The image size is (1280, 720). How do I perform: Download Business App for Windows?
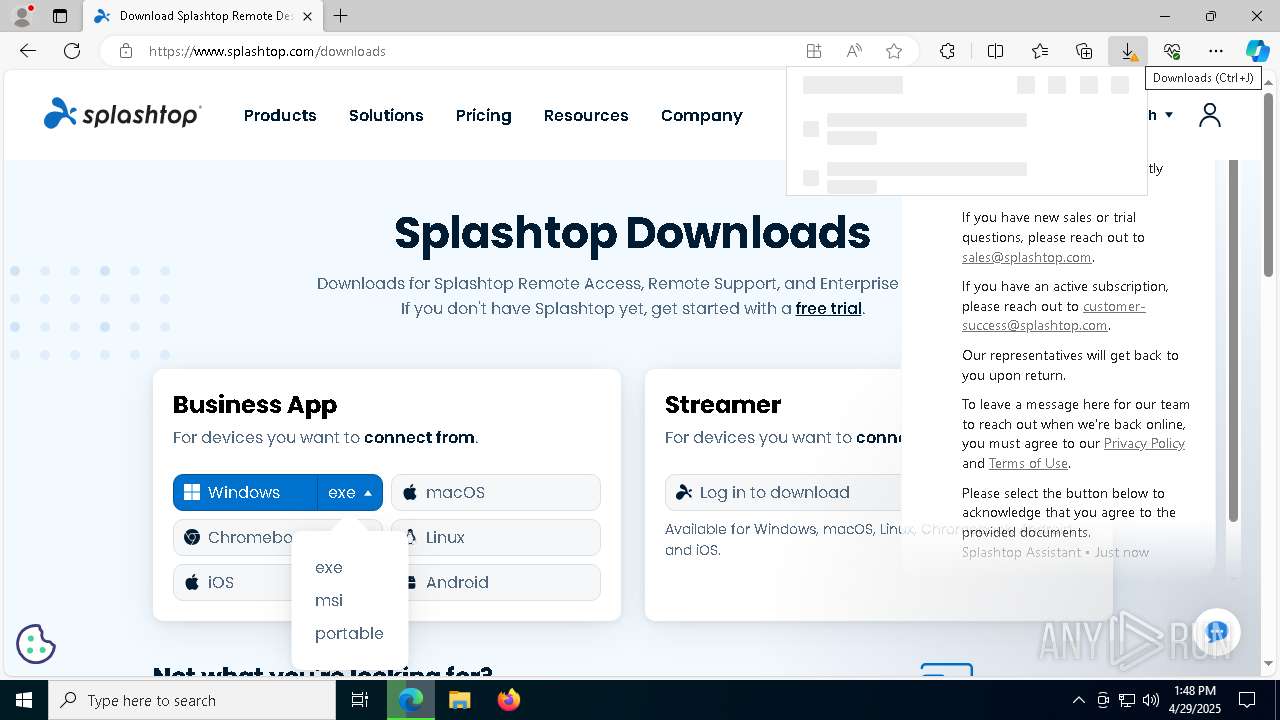click(x=245, y=492)
